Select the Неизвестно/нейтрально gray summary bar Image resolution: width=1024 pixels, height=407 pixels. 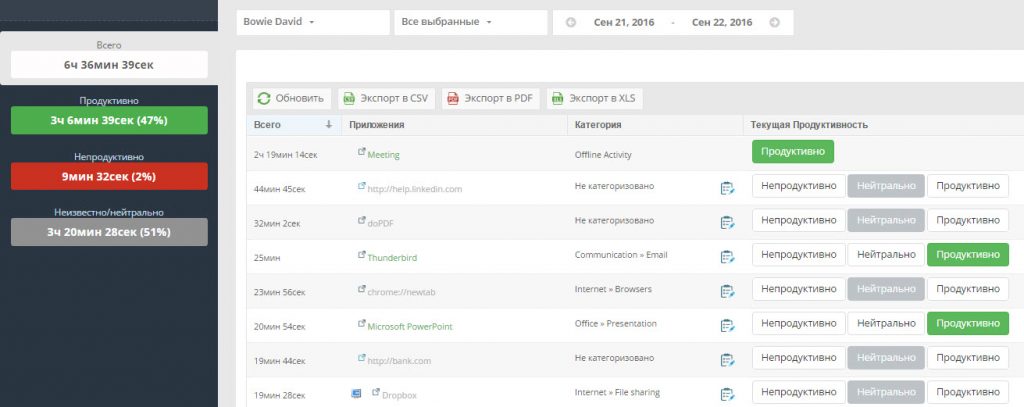click(x=109, y=232)
